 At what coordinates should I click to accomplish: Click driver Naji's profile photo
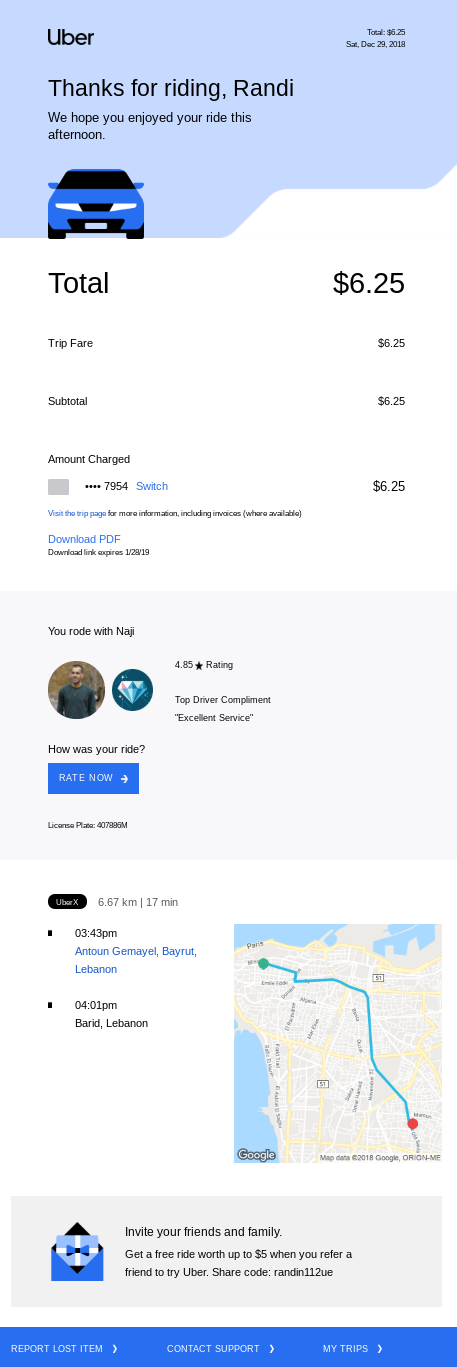(x=76, y=690)
